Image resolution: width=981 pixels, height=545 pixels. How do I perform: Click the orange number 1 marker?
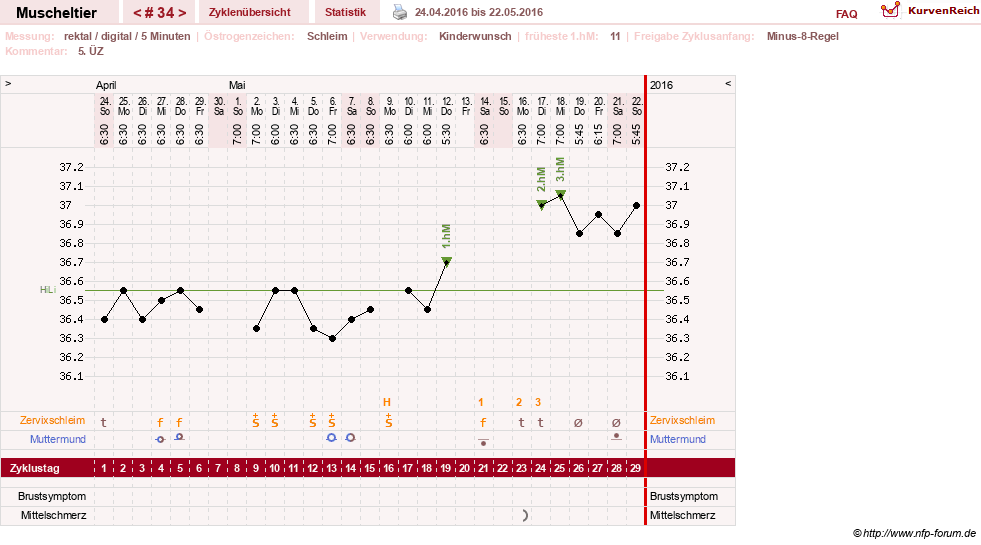[480, 402]
